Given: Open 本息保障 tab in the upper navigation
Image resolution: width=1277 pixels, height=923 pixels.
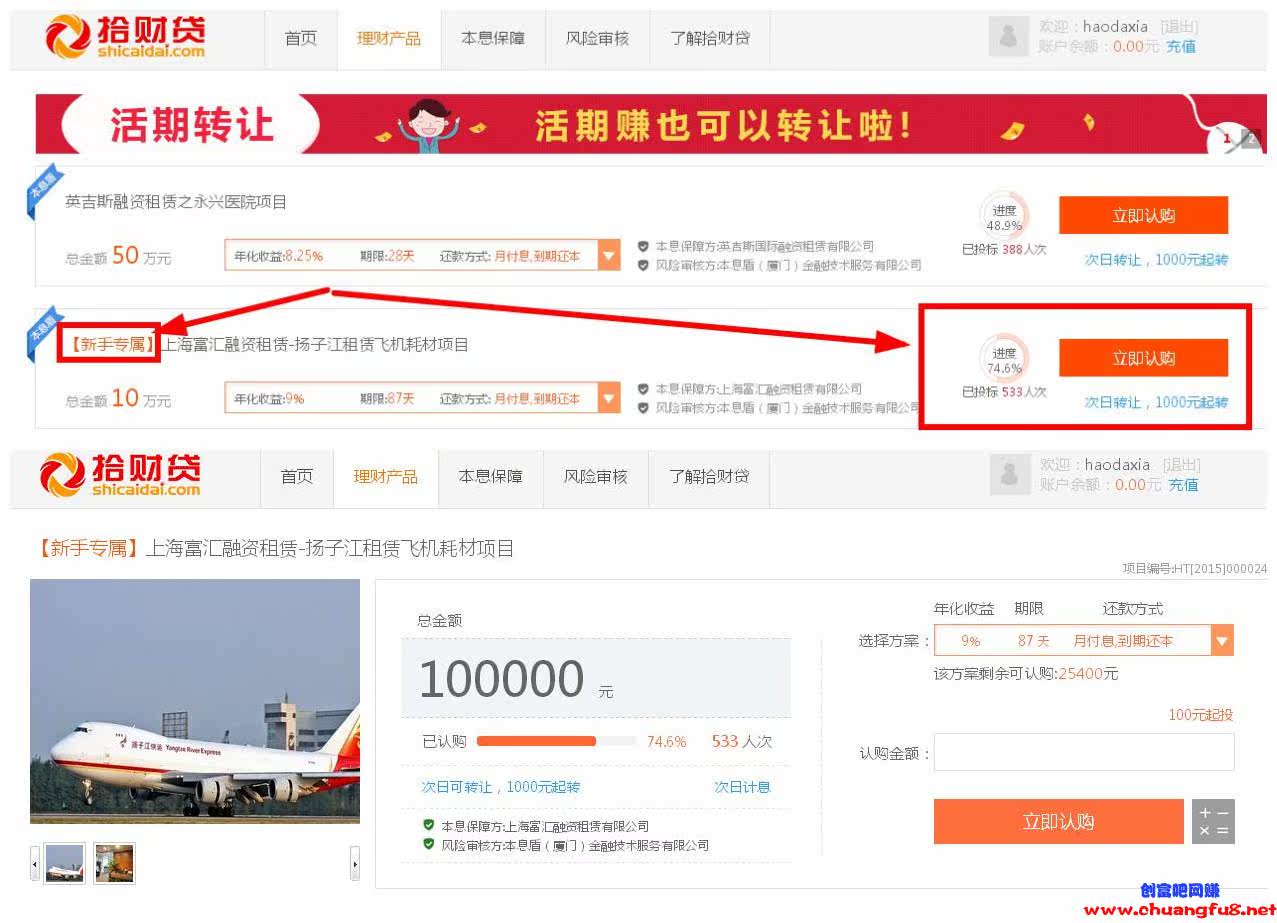Looking at the screenshot, I should pyautogui.click(x=493, y=38).
